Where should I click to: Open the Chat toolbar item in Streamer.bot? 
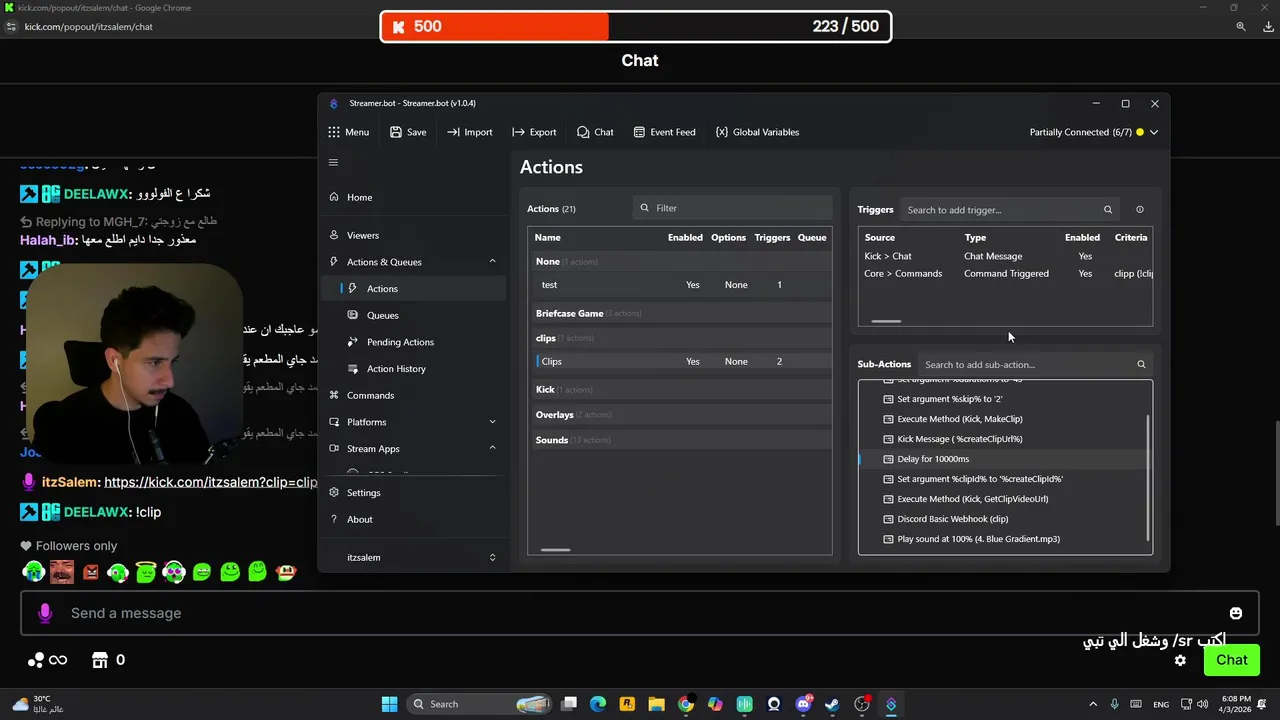(595, 132)
